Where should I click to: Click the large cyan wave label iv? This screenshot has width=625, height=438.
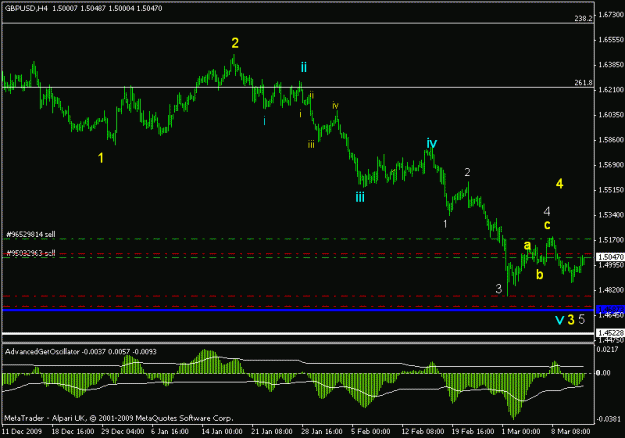(432, 143)
